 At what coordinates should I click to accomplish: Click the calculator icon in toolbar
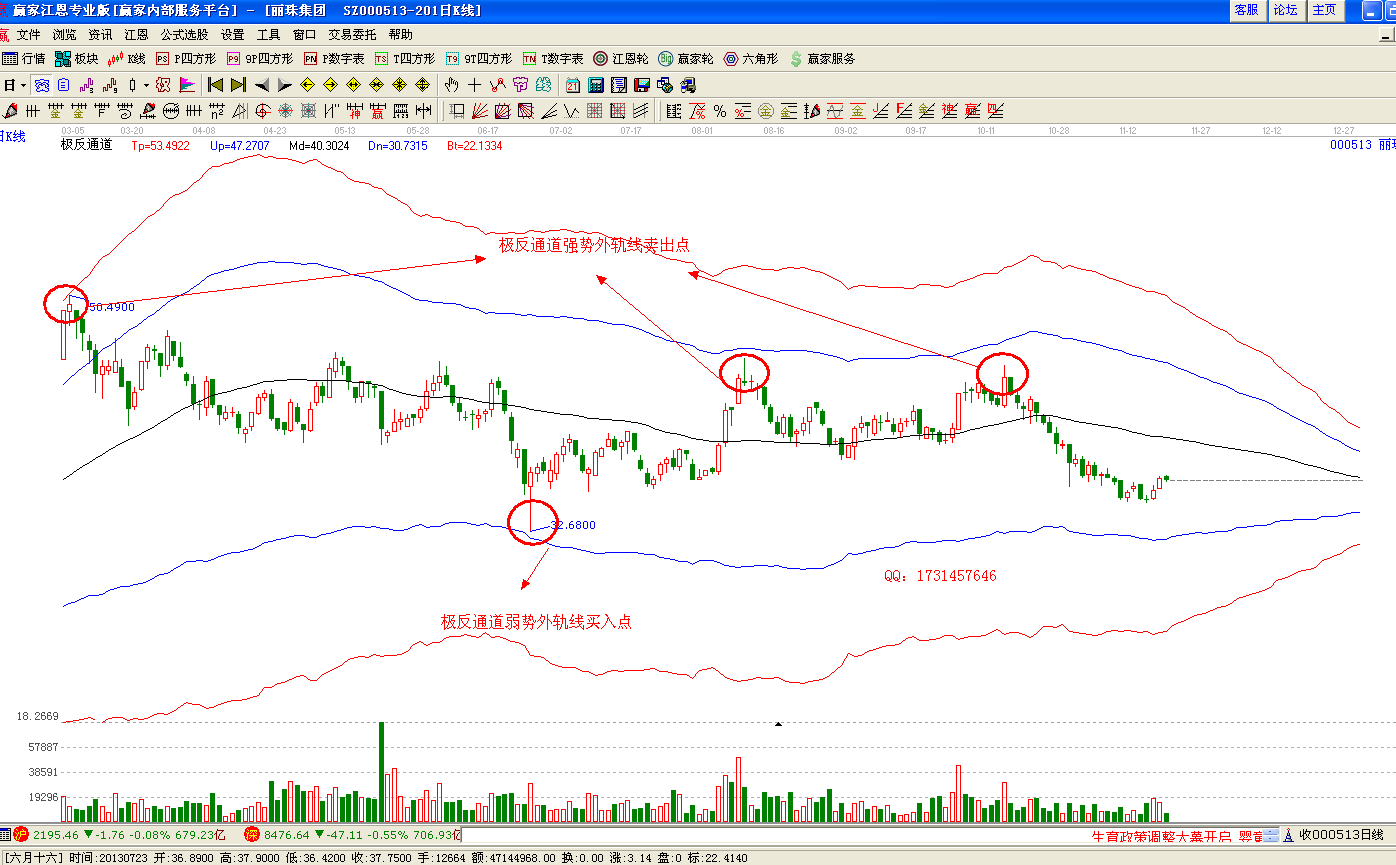[x=596, y=85]
